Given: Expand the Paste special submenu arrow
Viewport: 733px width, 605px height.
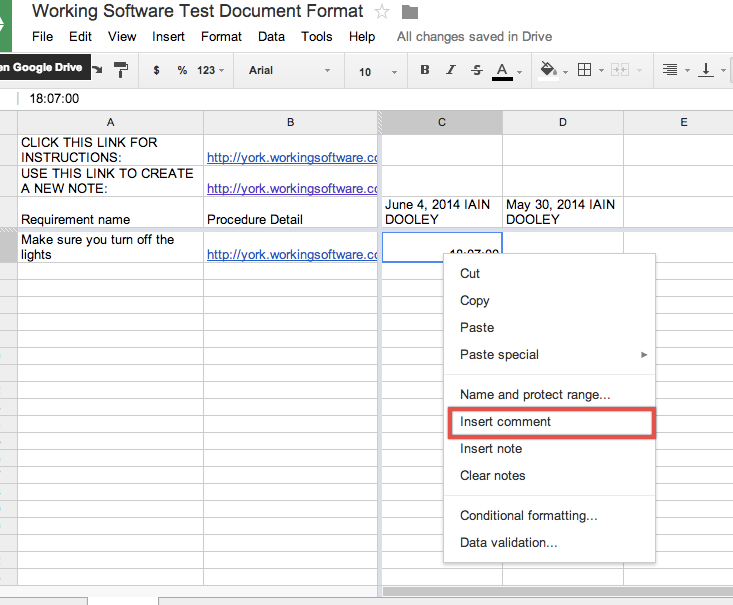Looking at the screenshot, I should (644, 354).
